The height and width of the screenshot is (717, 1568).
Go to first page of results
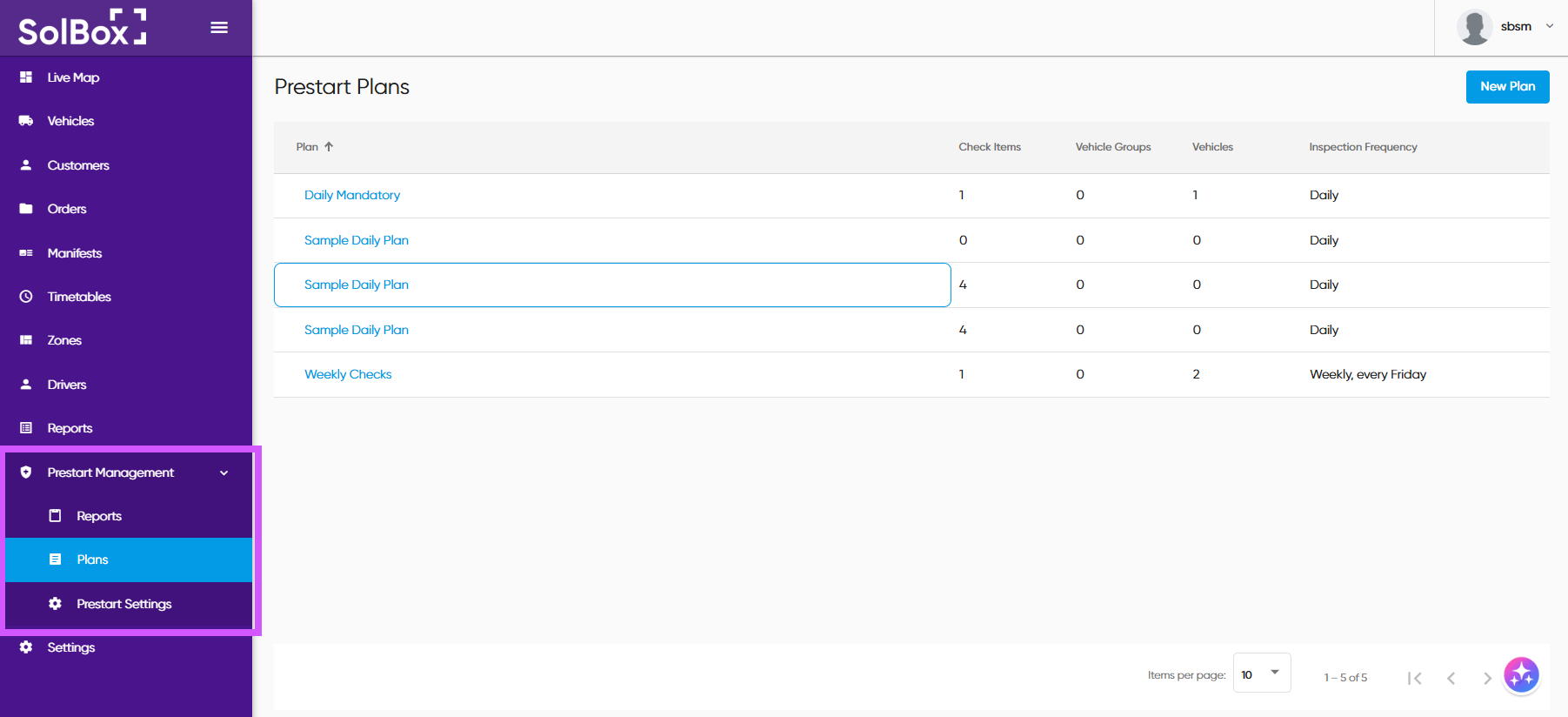(x=1415, y=678)
